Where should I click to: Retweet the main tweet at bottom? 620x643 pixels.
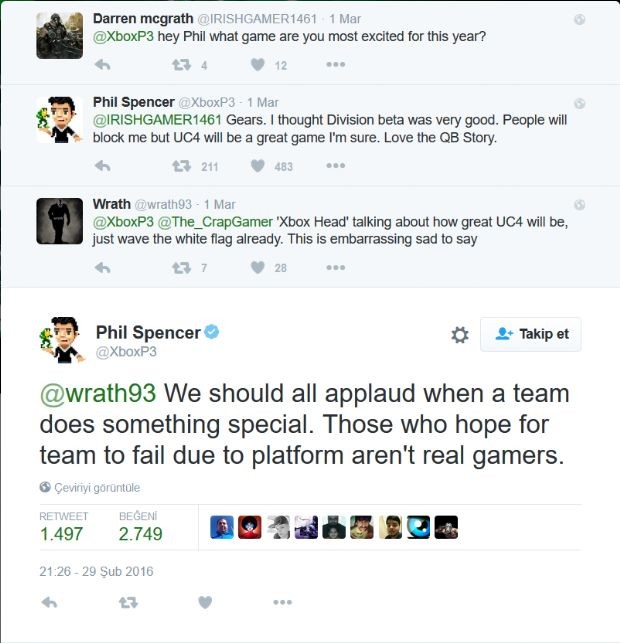128,602
